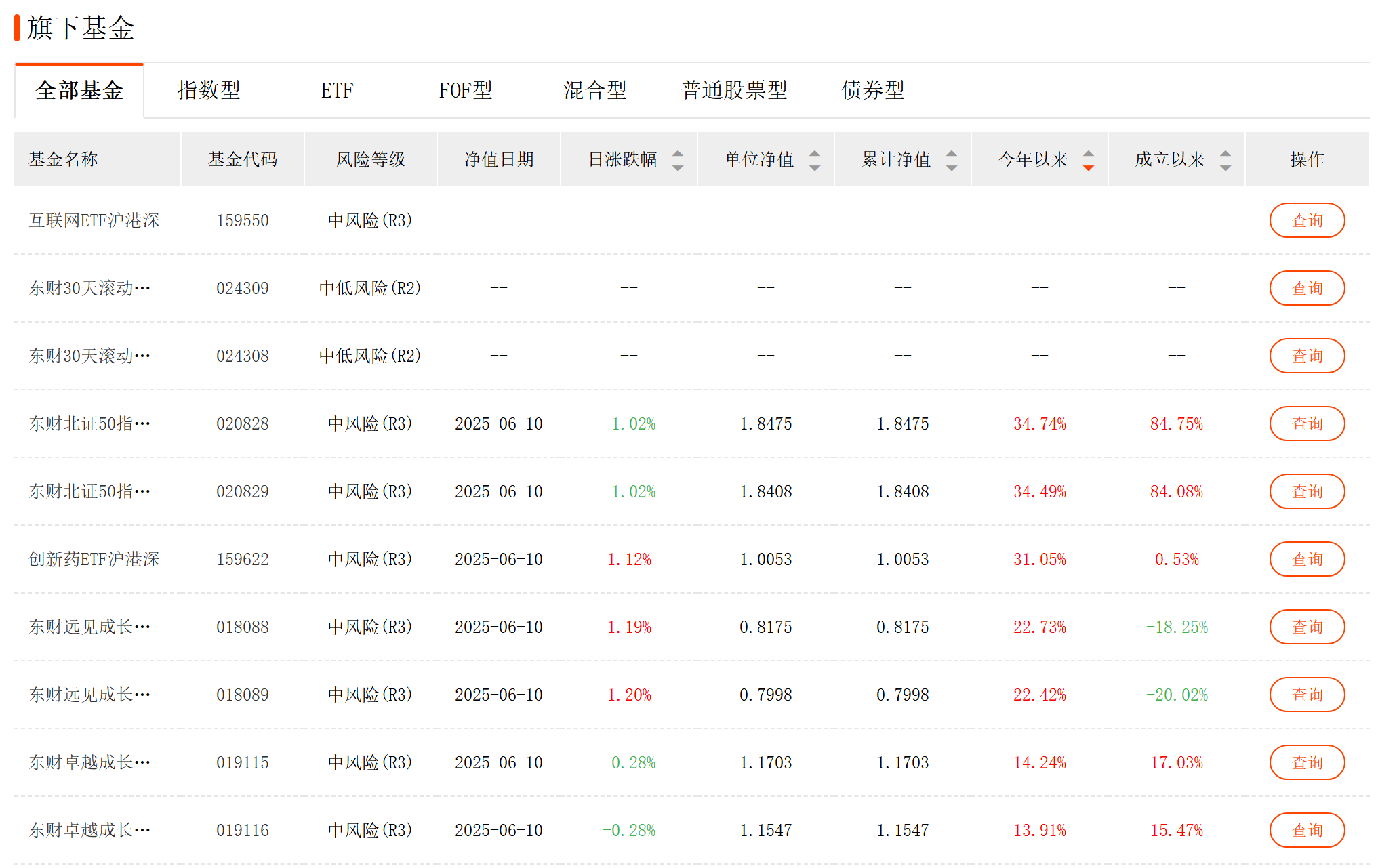The width and height of the screenshot is (1378, 868).
Task: Click 查询 for fund 020829
Action: tap(1307, 491)
